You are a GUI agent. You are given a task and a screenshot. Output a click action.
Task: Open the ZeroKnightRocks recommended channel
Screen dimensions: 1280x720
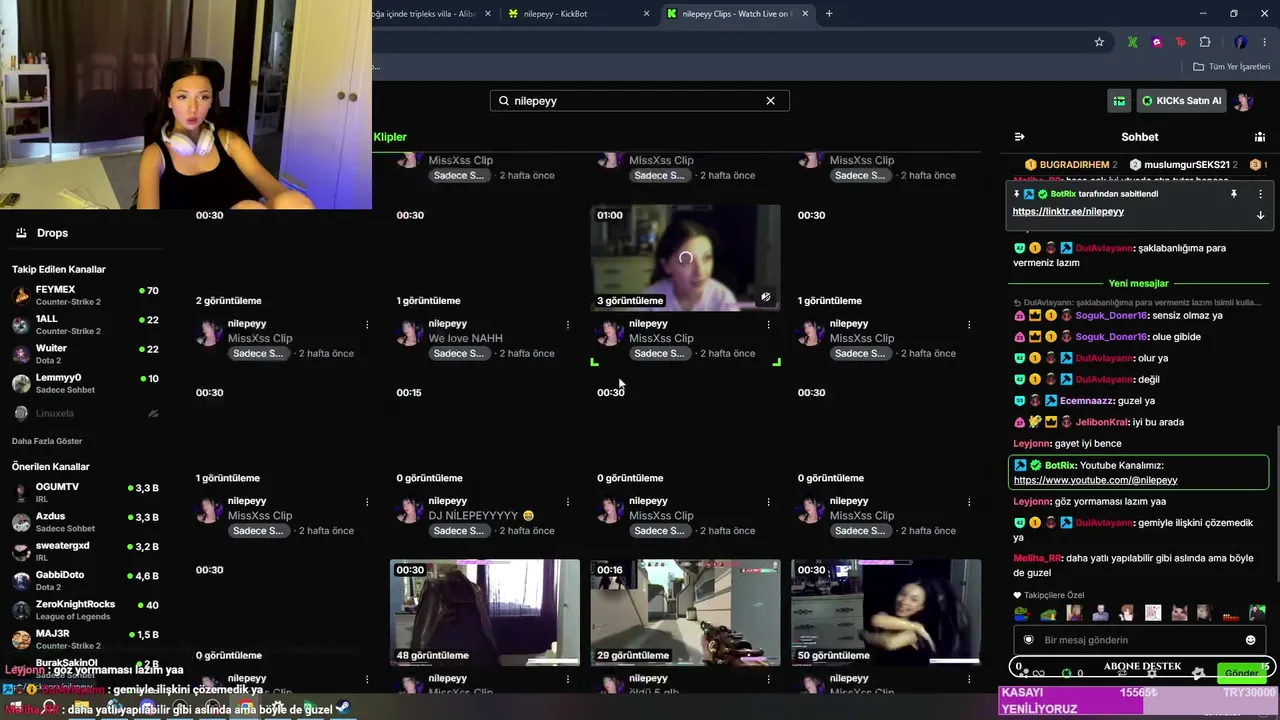click(86, 610)
